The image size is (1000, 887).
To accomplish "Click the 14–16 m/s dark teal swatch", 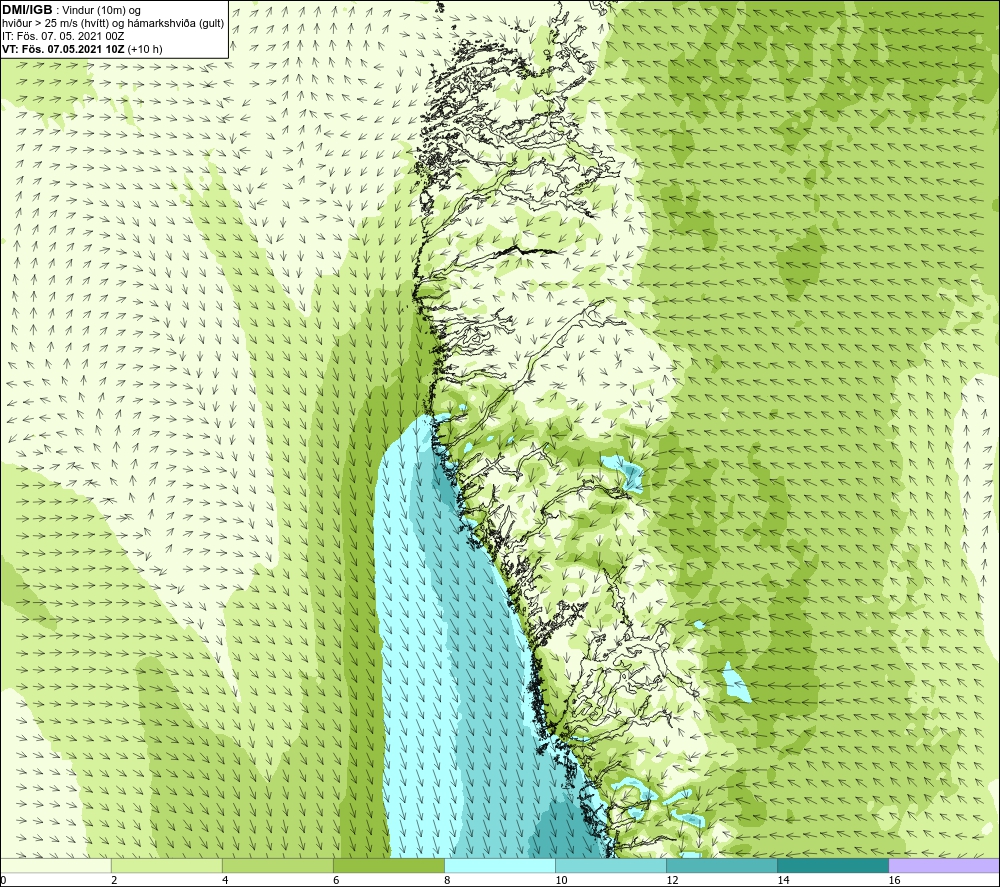I will (x=833, y=865).
